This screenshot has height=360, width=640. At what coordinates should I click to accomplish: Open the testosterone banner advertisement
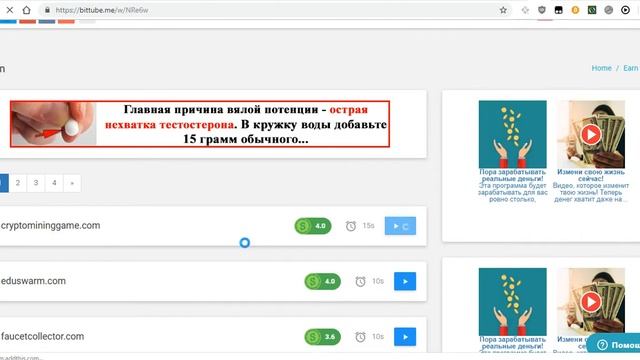coord(200,124)
